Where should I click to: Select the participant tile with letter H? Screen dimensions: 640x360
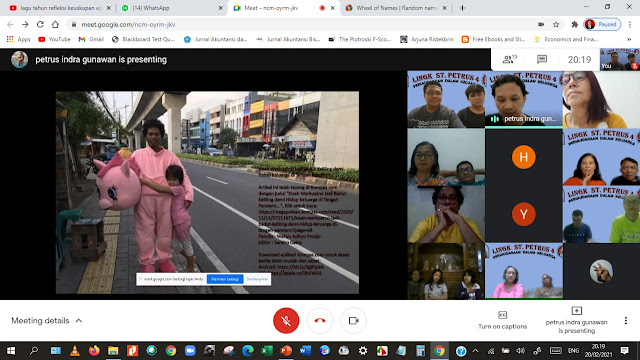tap(524, 157)
